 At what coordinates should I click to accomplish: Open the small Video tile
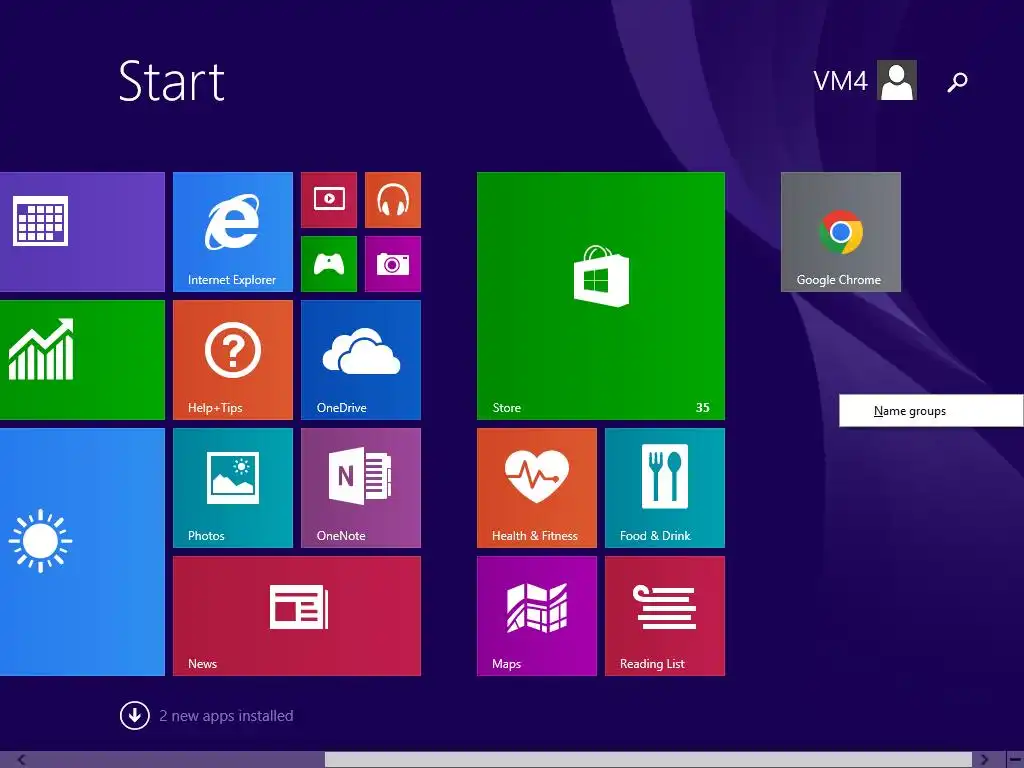point(329,200)
